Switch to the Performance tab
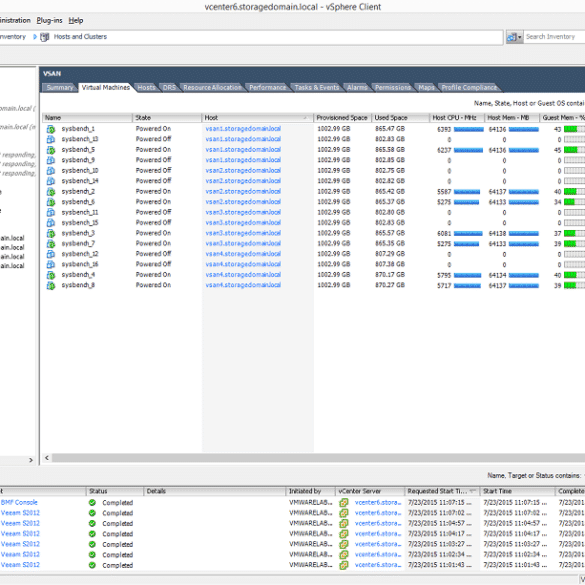585x585 pixels. [268, 88]
